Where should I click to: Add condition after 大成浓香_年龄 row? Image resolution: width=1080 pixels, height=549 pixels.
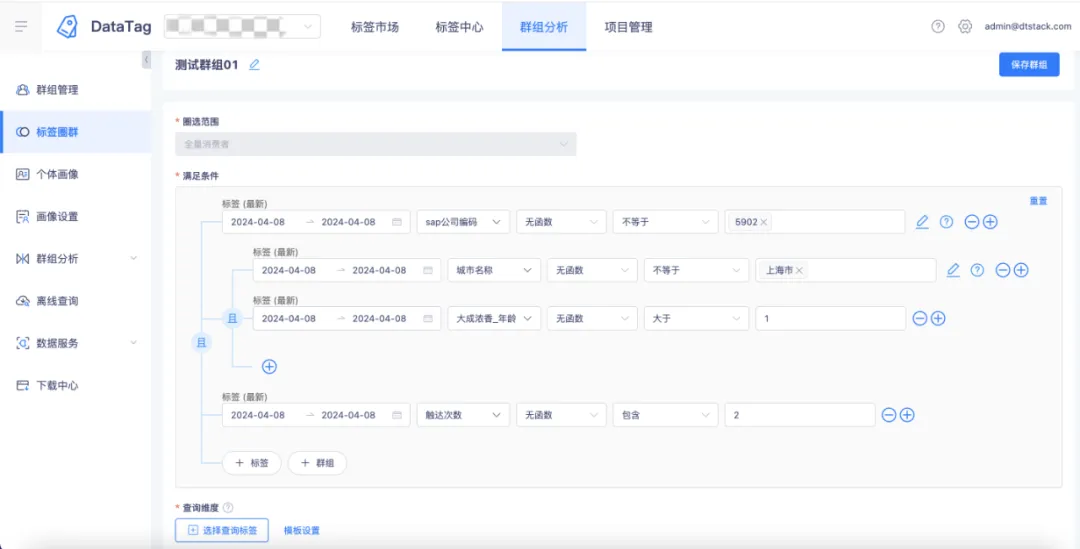[x=938, y=318]
